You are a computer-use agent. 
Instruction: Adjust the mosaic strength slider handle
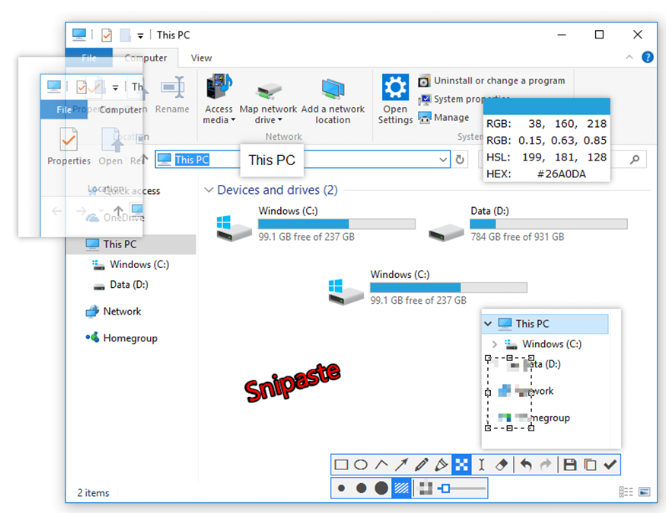(445, 488)
